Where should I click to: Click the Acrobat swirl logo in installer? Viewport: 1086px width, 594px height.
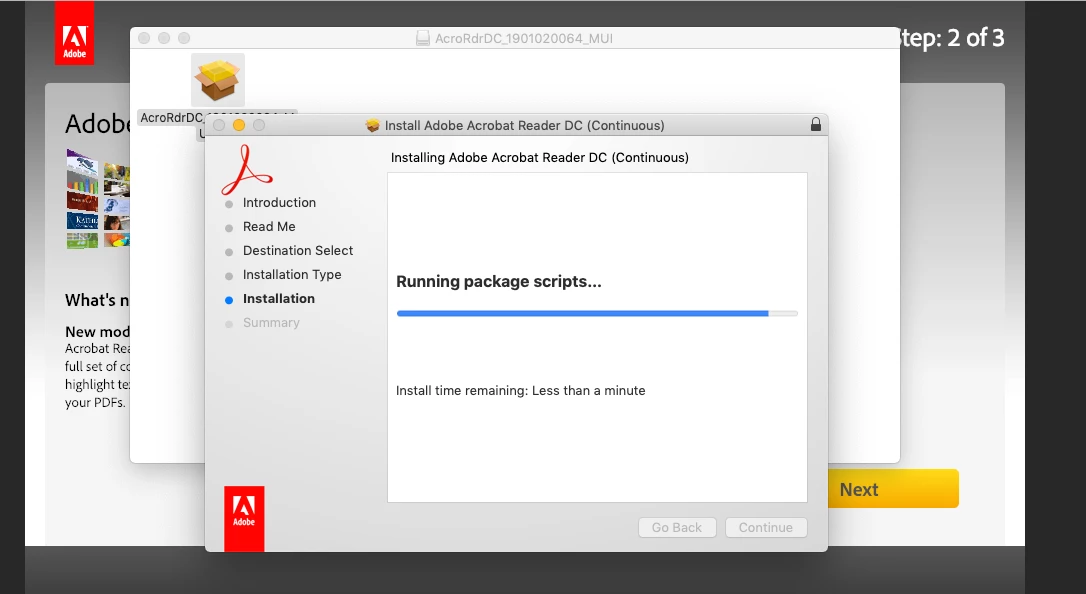pyautogui.click(x=247, y=170)
